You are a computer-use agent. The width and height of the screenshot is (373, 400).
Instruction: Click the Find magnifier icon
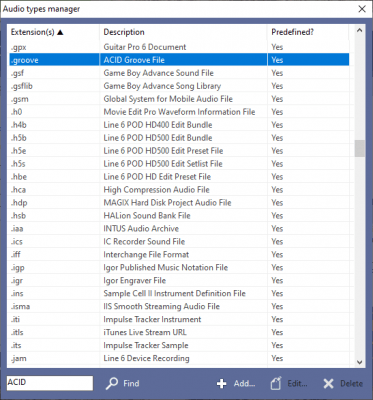coord(112,383)
